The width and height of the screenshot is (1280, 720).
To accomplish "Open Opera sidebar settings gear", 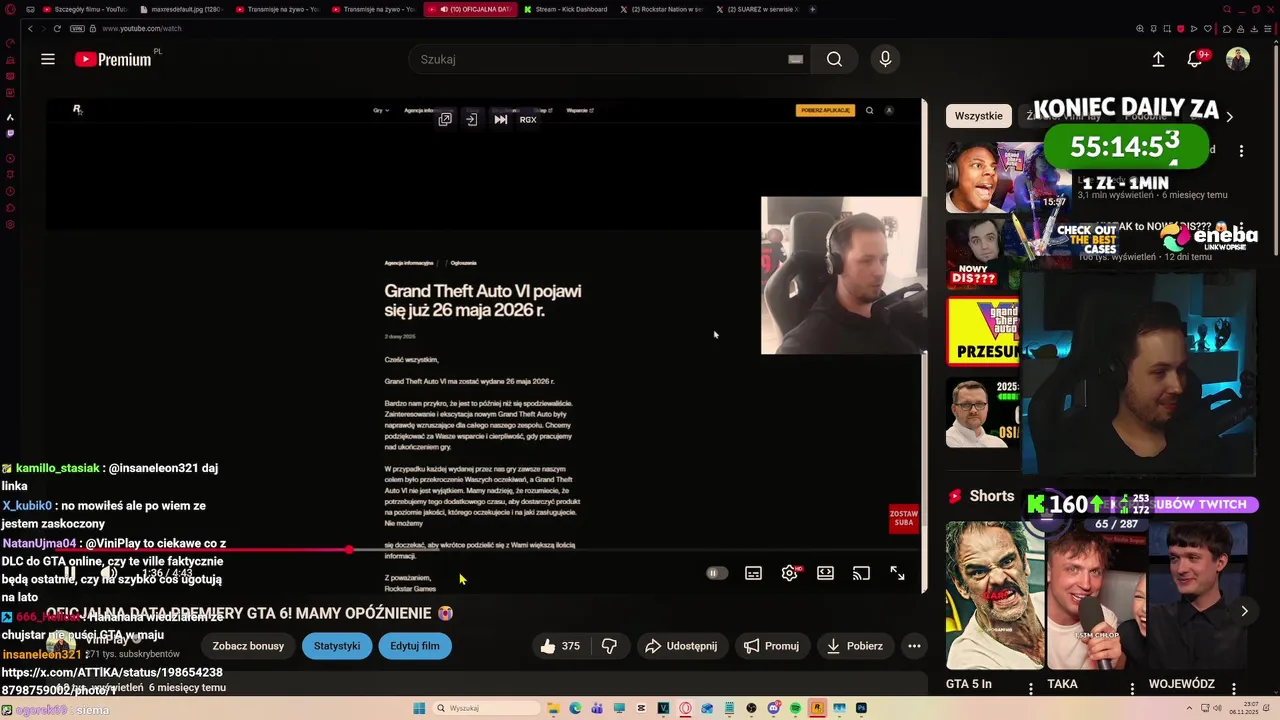I will click(x=10, y=224).
